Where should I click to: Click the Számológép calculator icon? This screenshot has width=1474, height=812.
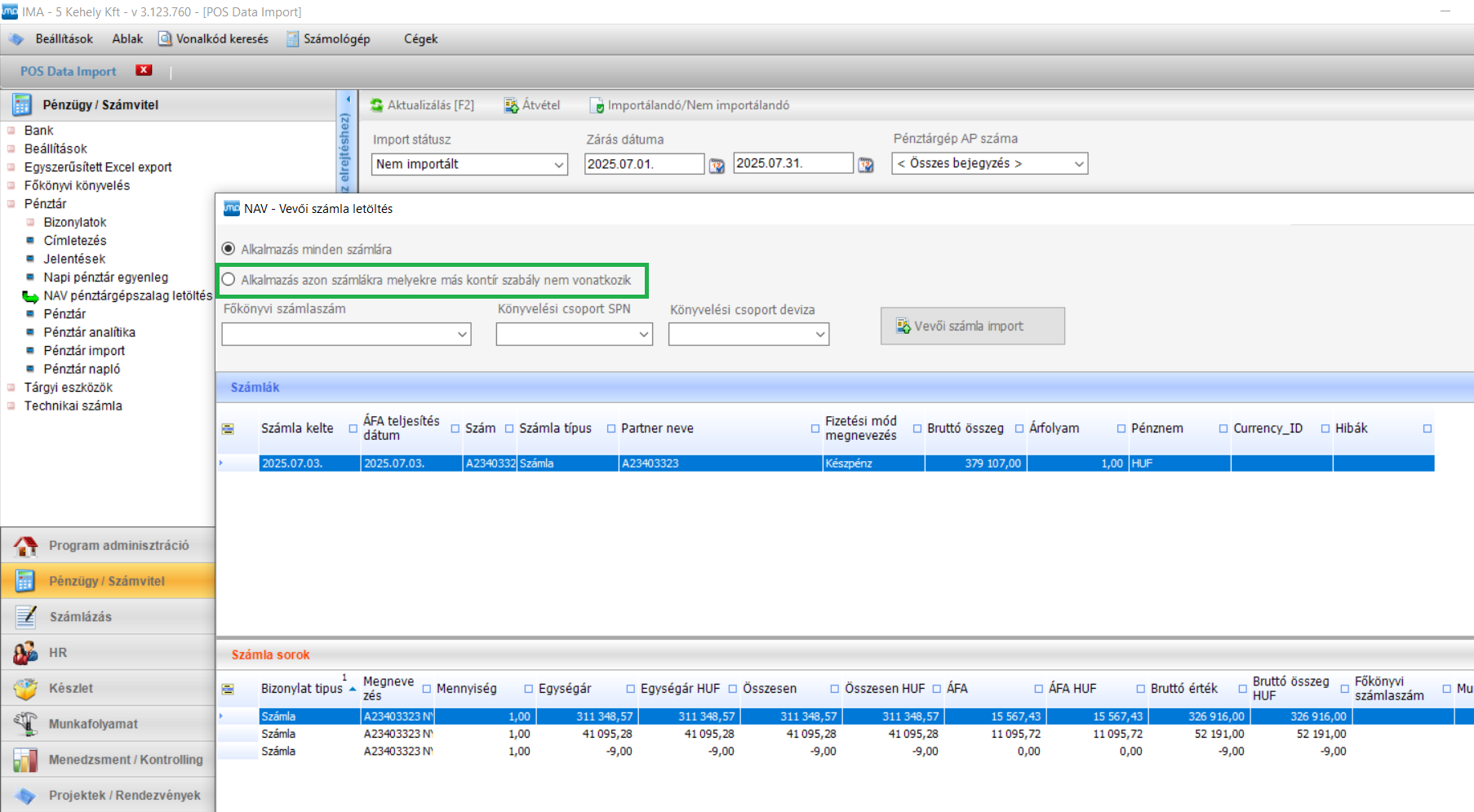click(293, 39)
